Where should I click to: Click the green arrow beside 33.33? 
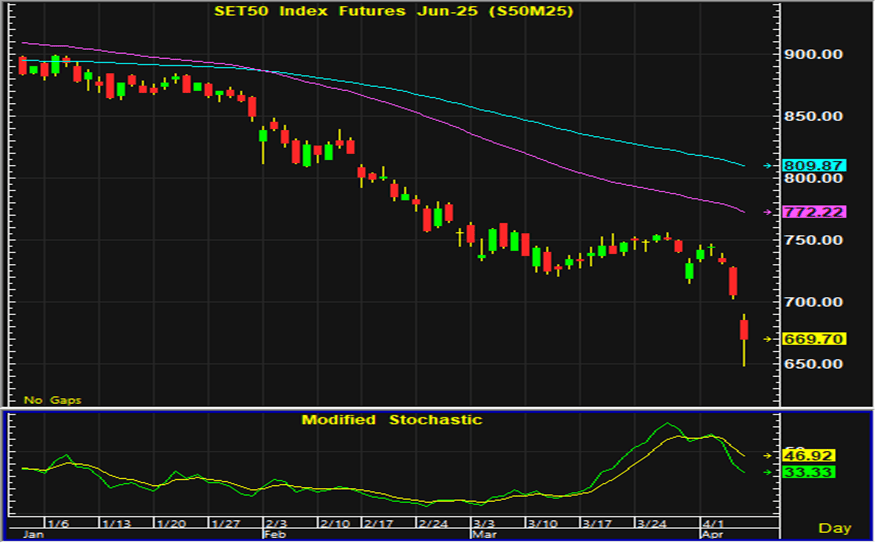(x=767, y=472)
